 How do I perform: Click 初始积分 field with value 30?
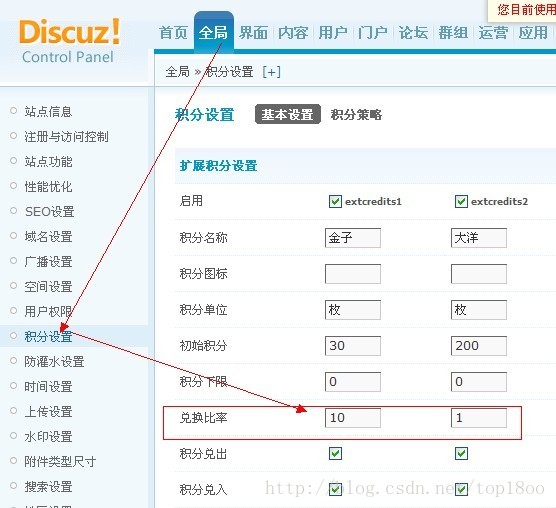point(353,346)
